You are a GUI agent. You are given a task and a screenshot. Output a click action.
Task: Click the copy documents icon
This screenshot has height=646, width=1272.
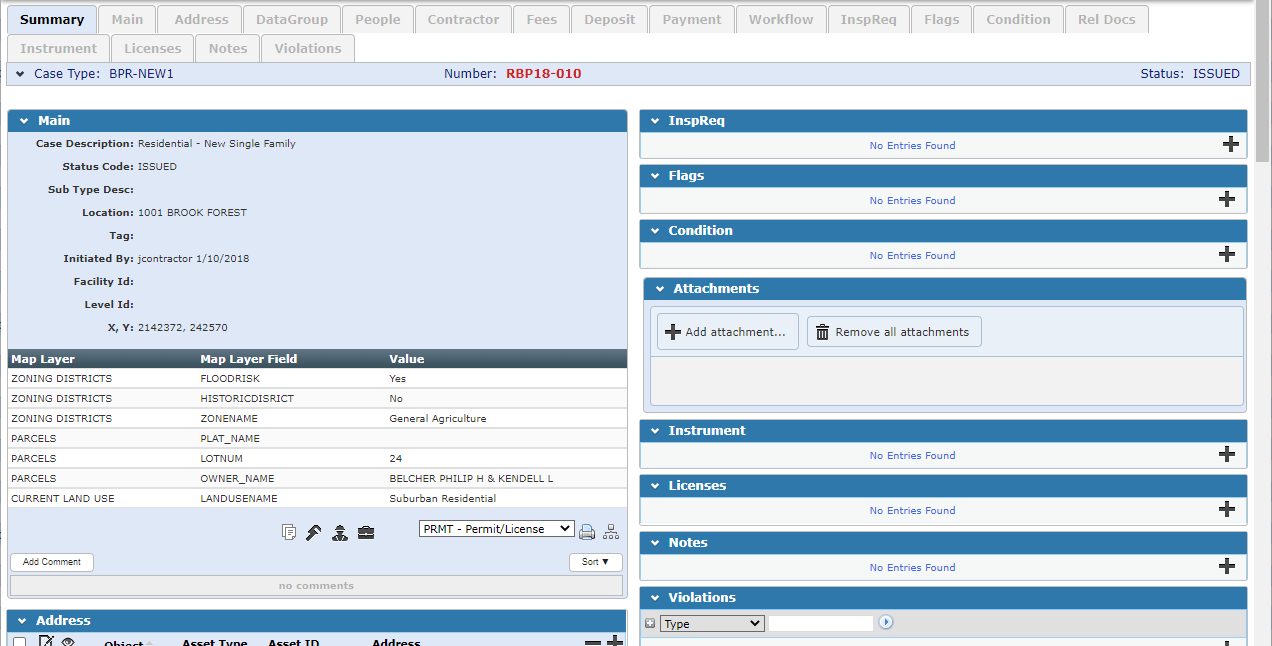pos(289,532)
